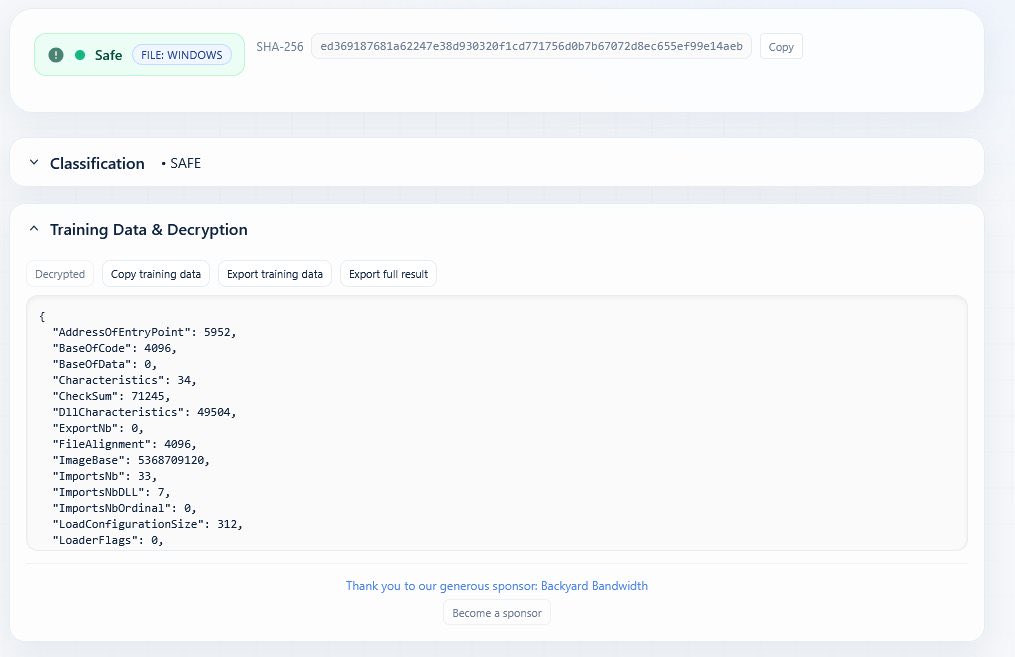Expand the Classification section chevron
Viewport: 1015px width, 657px height.
[x=34, y=162]
